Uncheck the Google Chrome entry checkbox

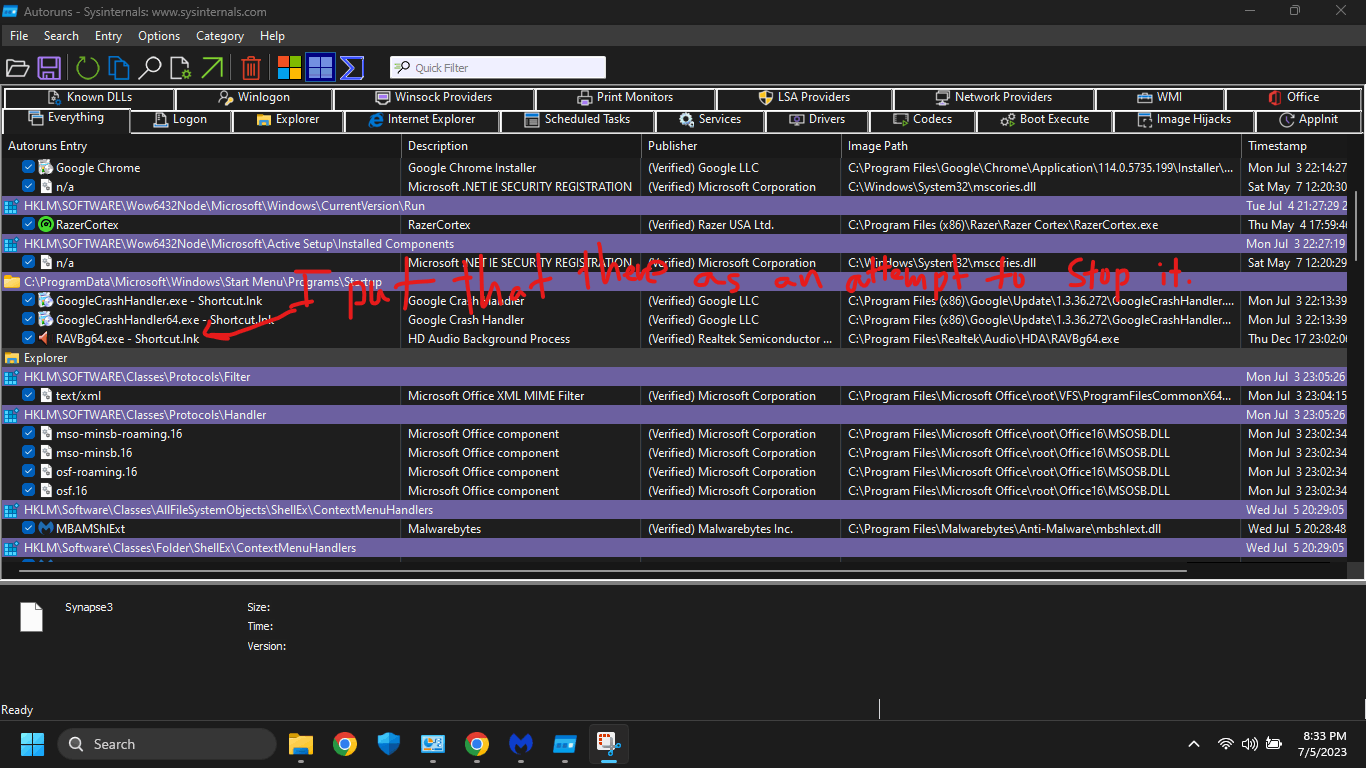click(29, 168)
